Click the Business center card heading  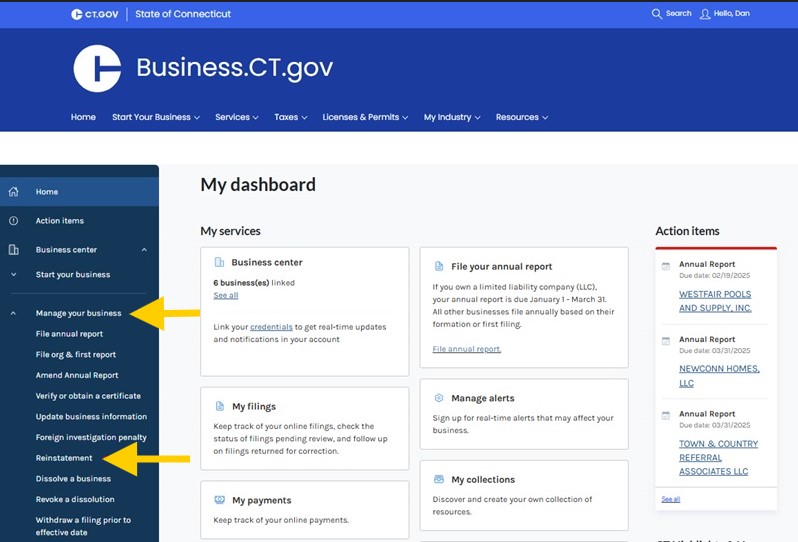267,262
